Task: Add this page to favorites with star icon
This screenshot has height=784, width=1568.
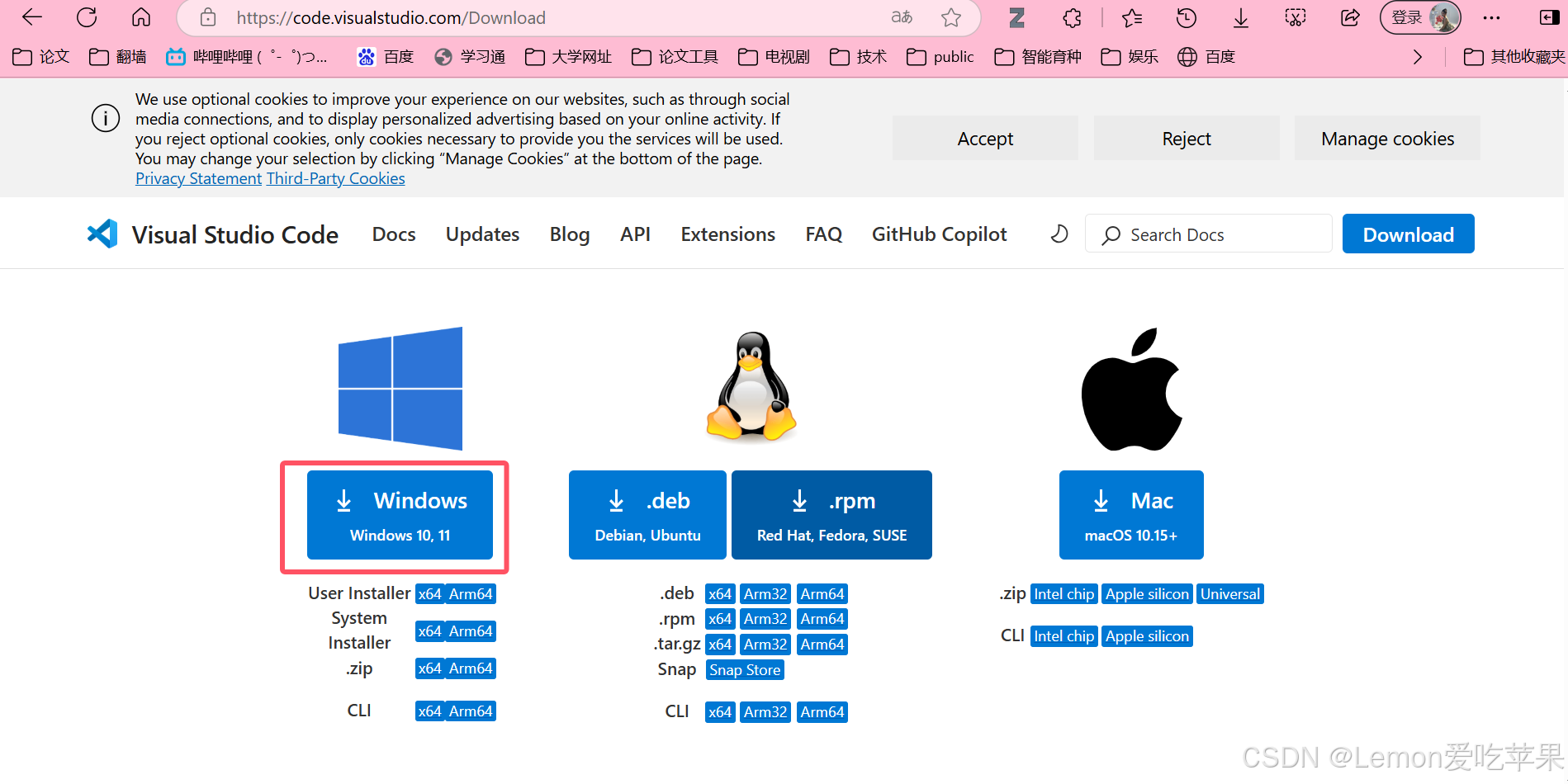Action: tap(951, 17)
